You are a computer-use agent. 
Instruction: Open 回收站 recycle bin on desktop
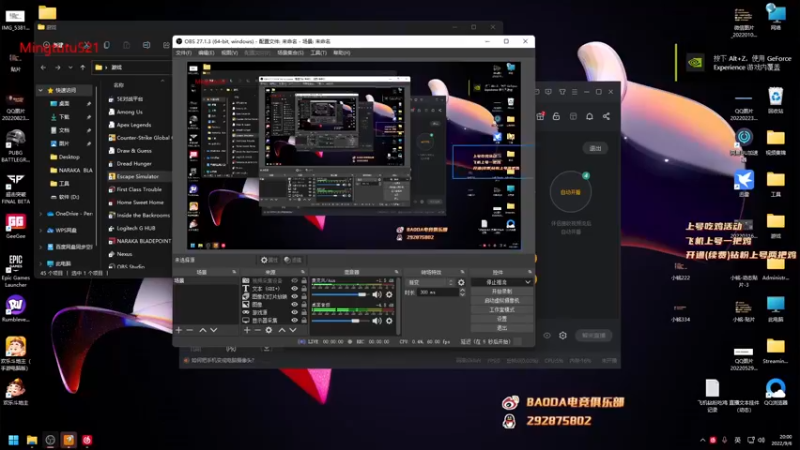click(x=776, y=101)
